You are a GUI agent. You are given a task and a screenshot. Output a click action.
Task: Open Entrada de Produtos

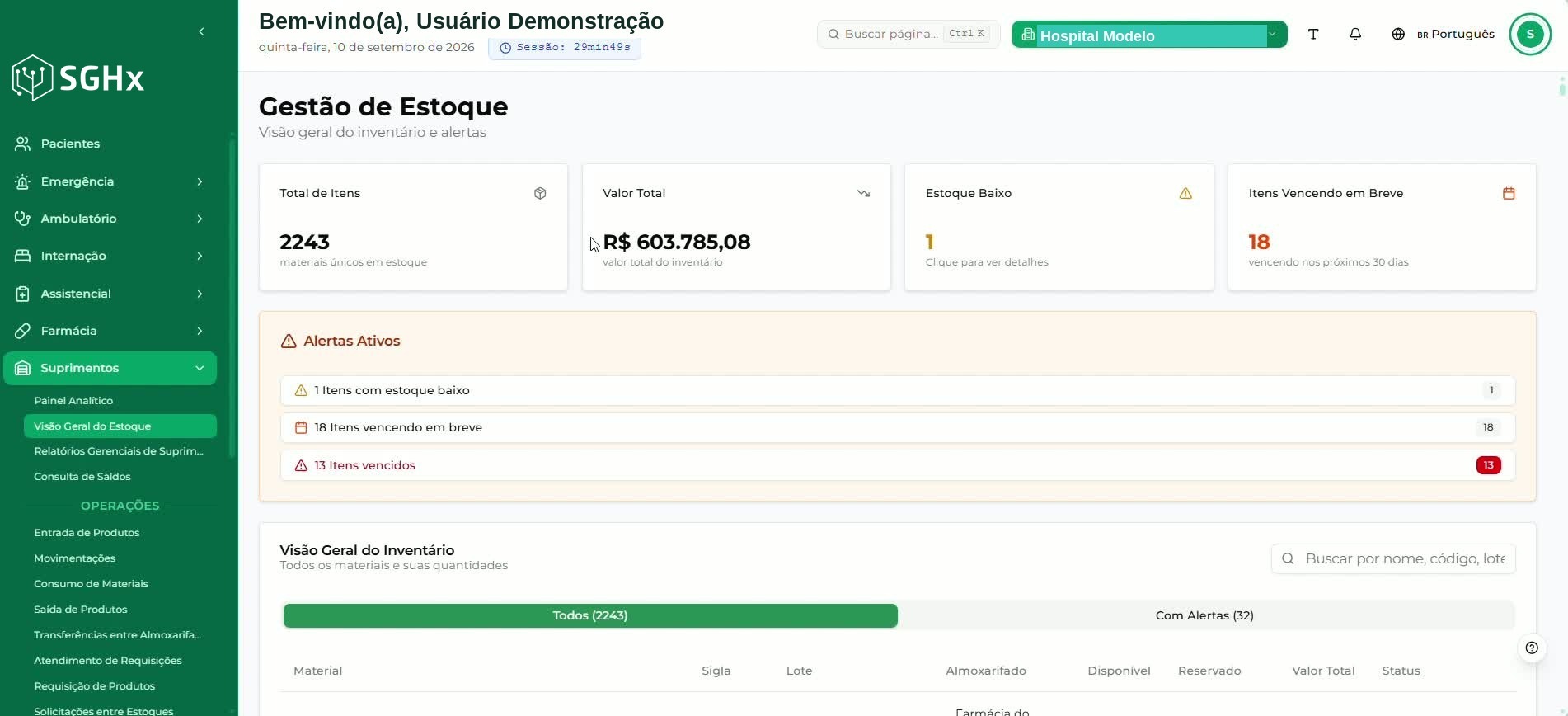click(x=87, y=533)
